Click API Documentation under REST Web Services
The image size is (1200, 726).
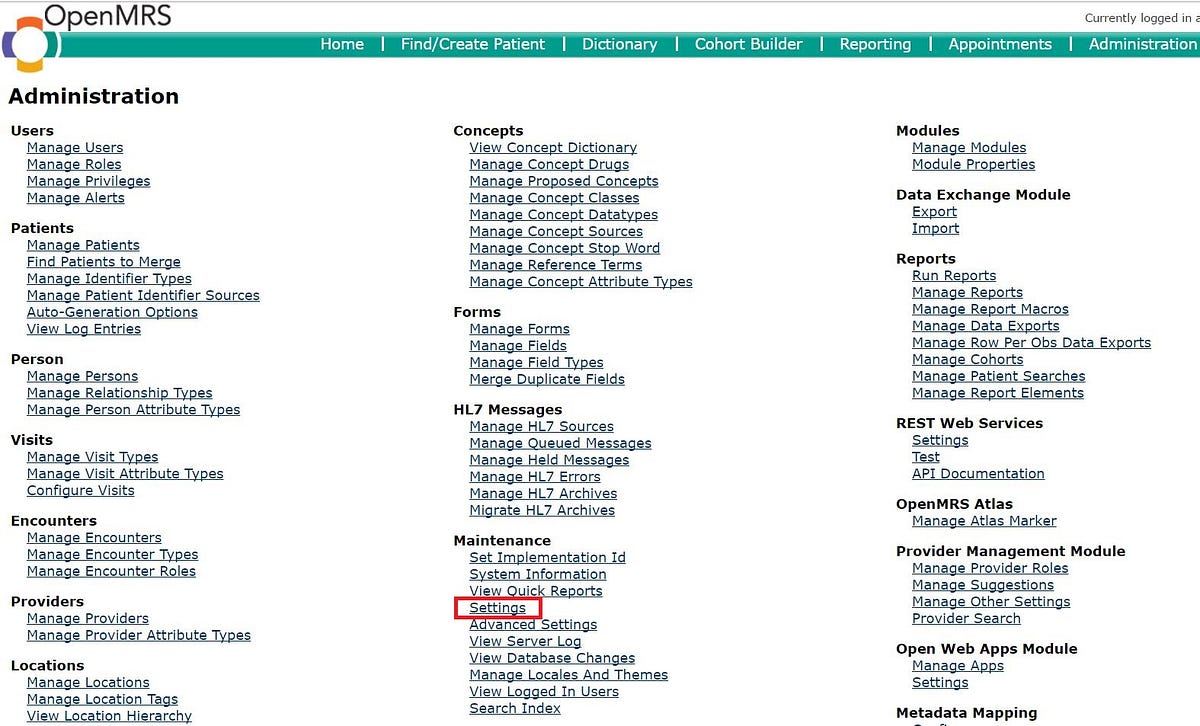coord(978,473)
